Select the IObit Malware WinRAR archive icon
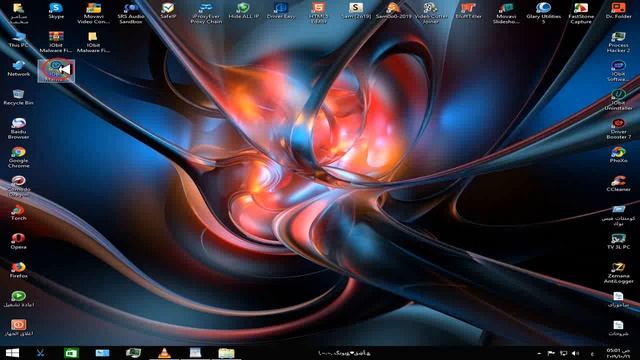 [56, 42]
